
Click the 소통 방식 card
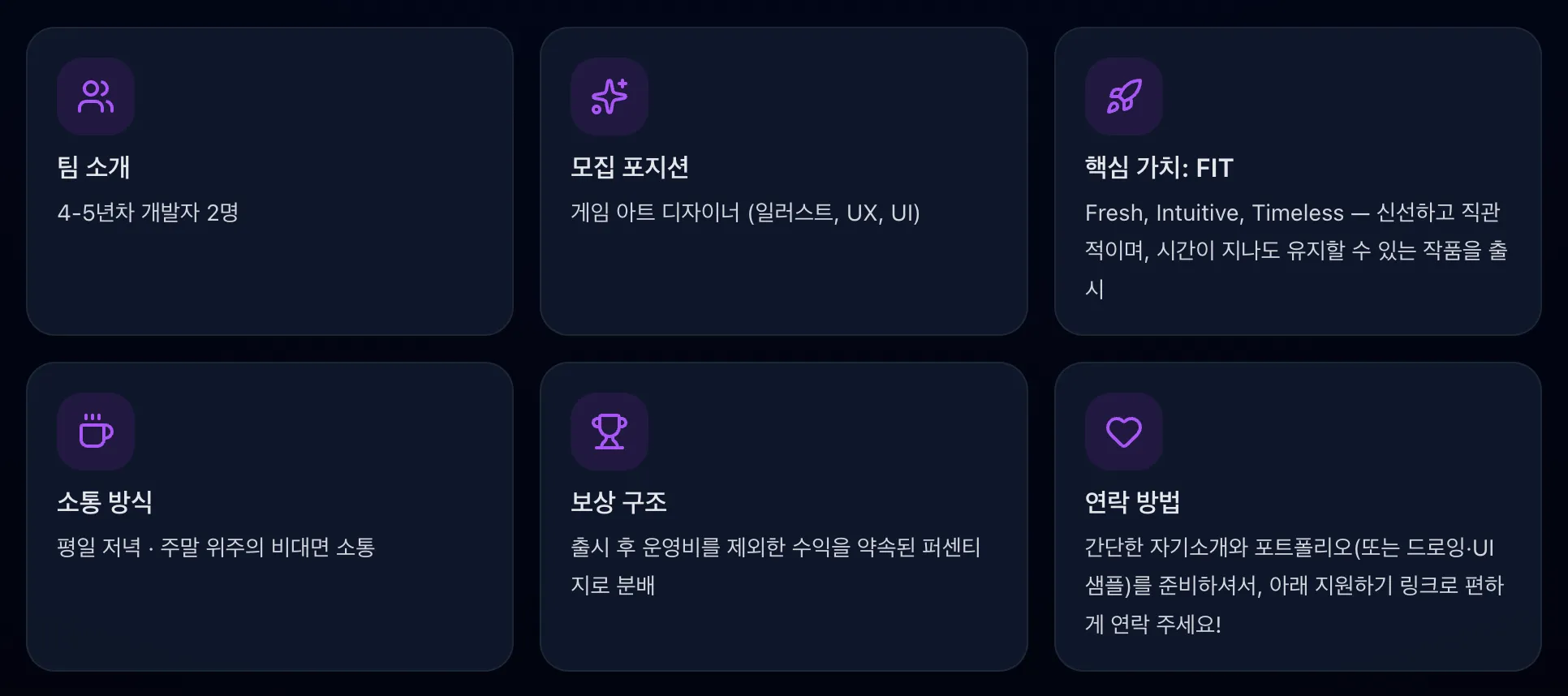pyautogui.click(x=270, y=515)
